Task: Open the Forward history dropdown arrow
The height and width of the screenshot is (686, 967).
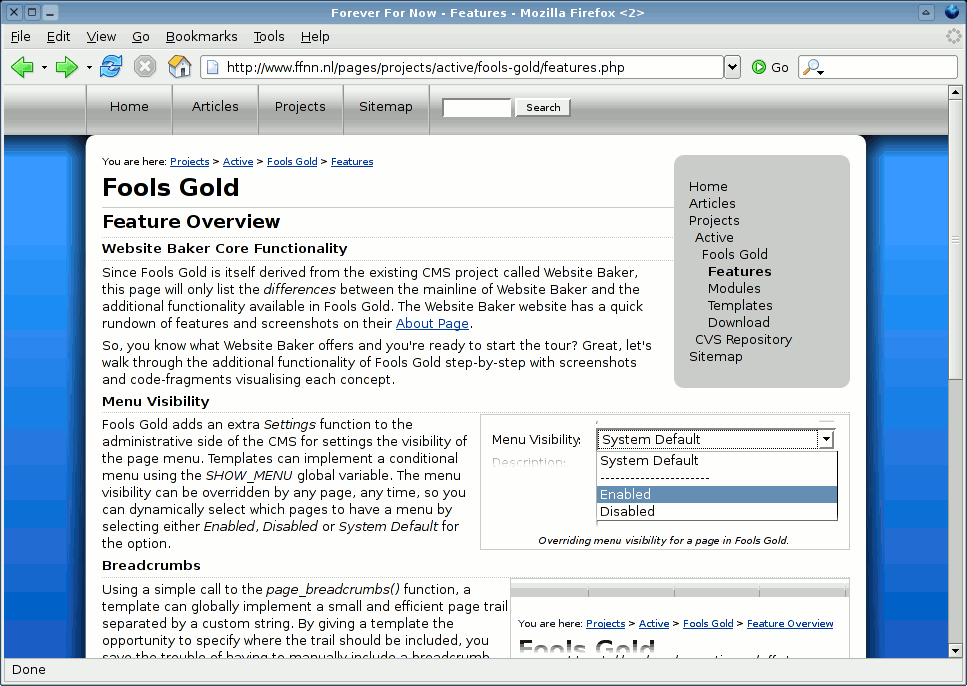Action: [x=89, y=67]
